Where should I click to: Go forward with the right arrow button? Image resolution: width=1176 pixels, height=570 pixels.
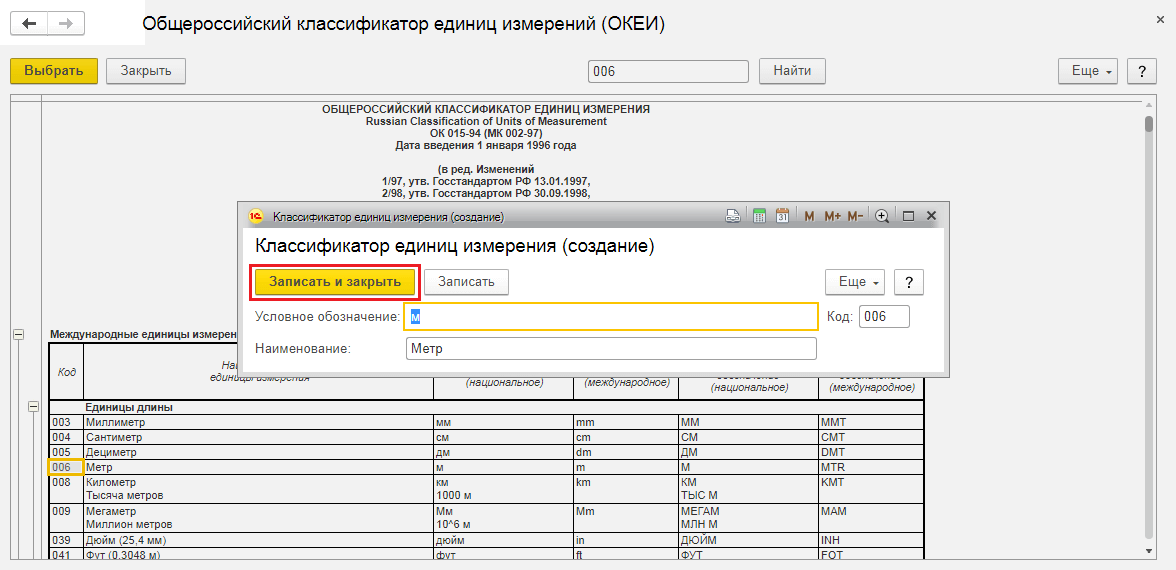click(x=66, y=23)
